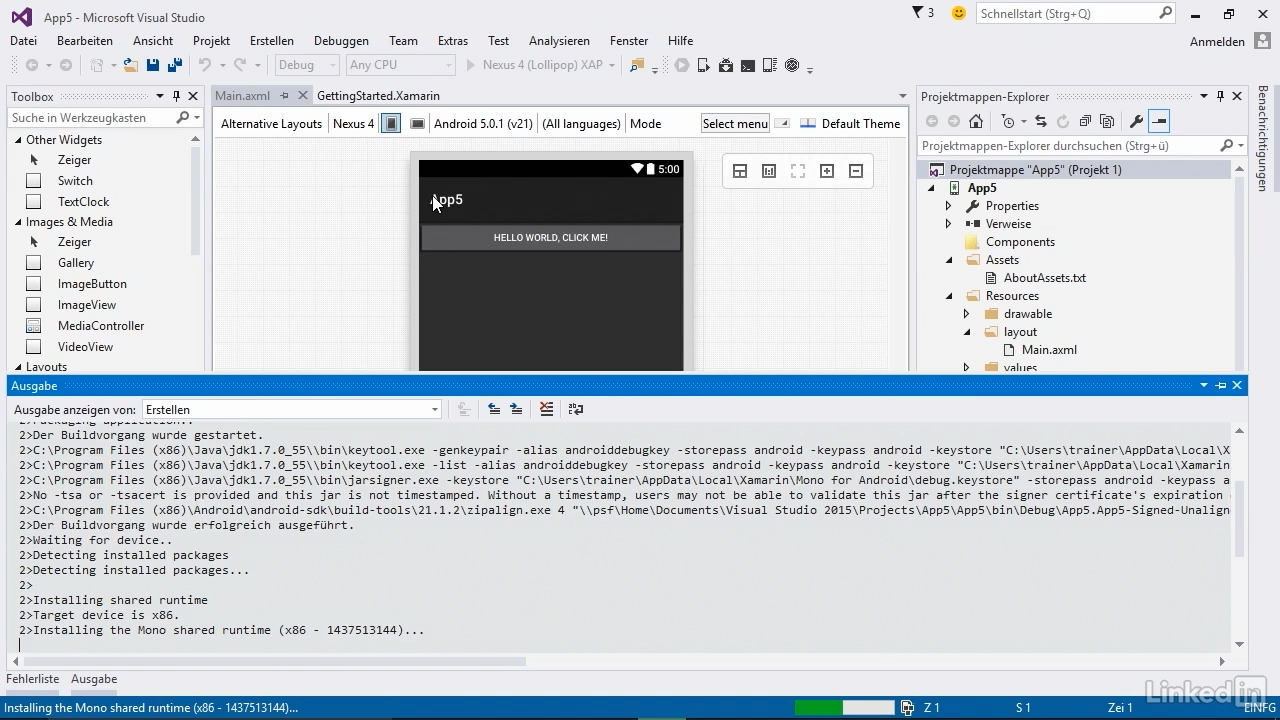Toggle pin on the Main.axml tab
The width and height of the screenshot is (1280, 720).
point(284,96)
